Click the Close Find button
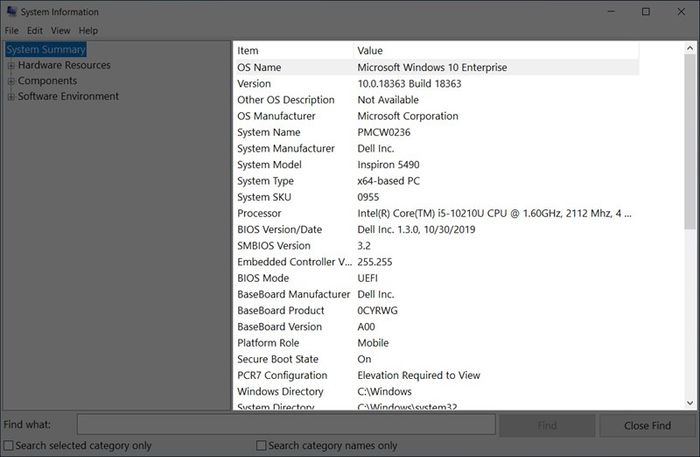 647,425
